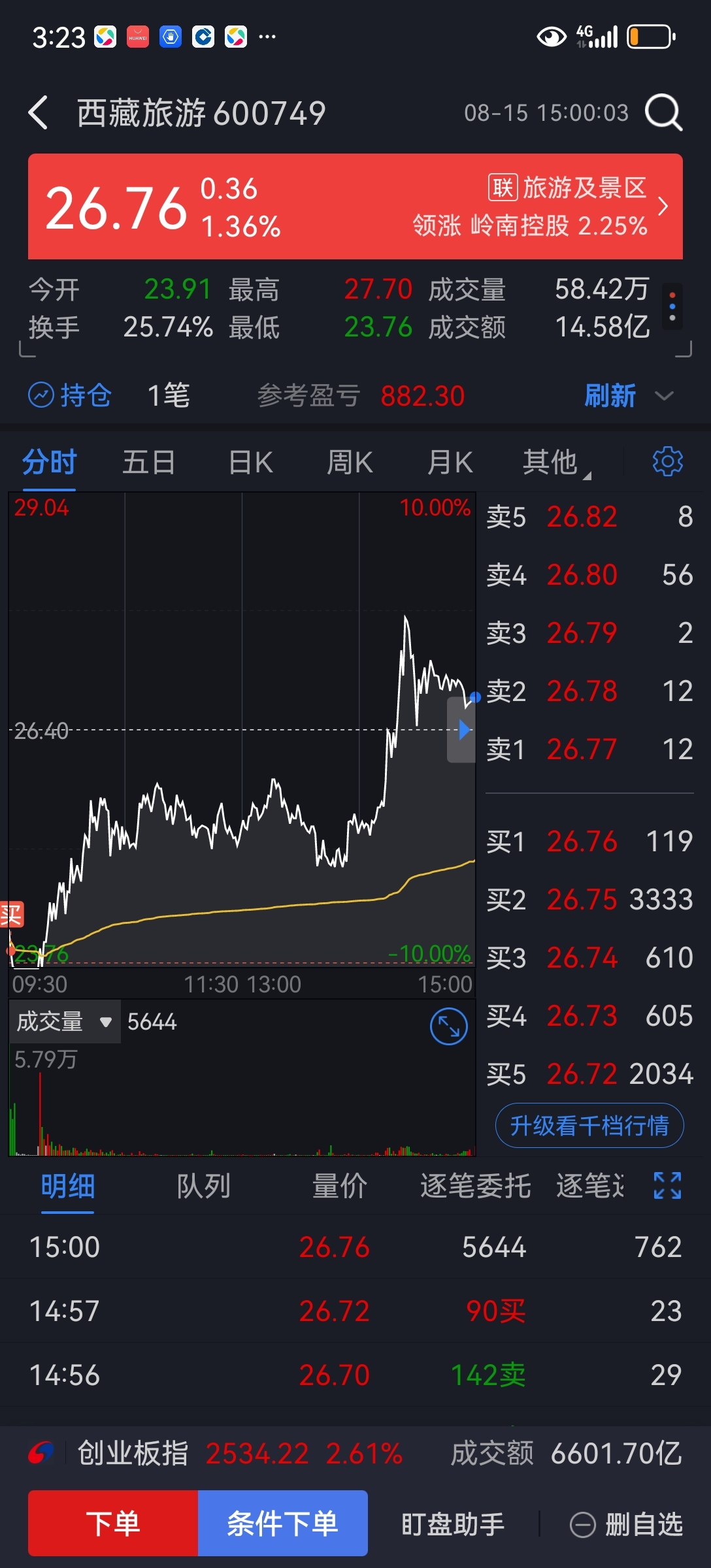Tap the Huawei notification icon in status bar
Screen dimensions: 711x1568
pyautogui.click(x=138, y=37)
